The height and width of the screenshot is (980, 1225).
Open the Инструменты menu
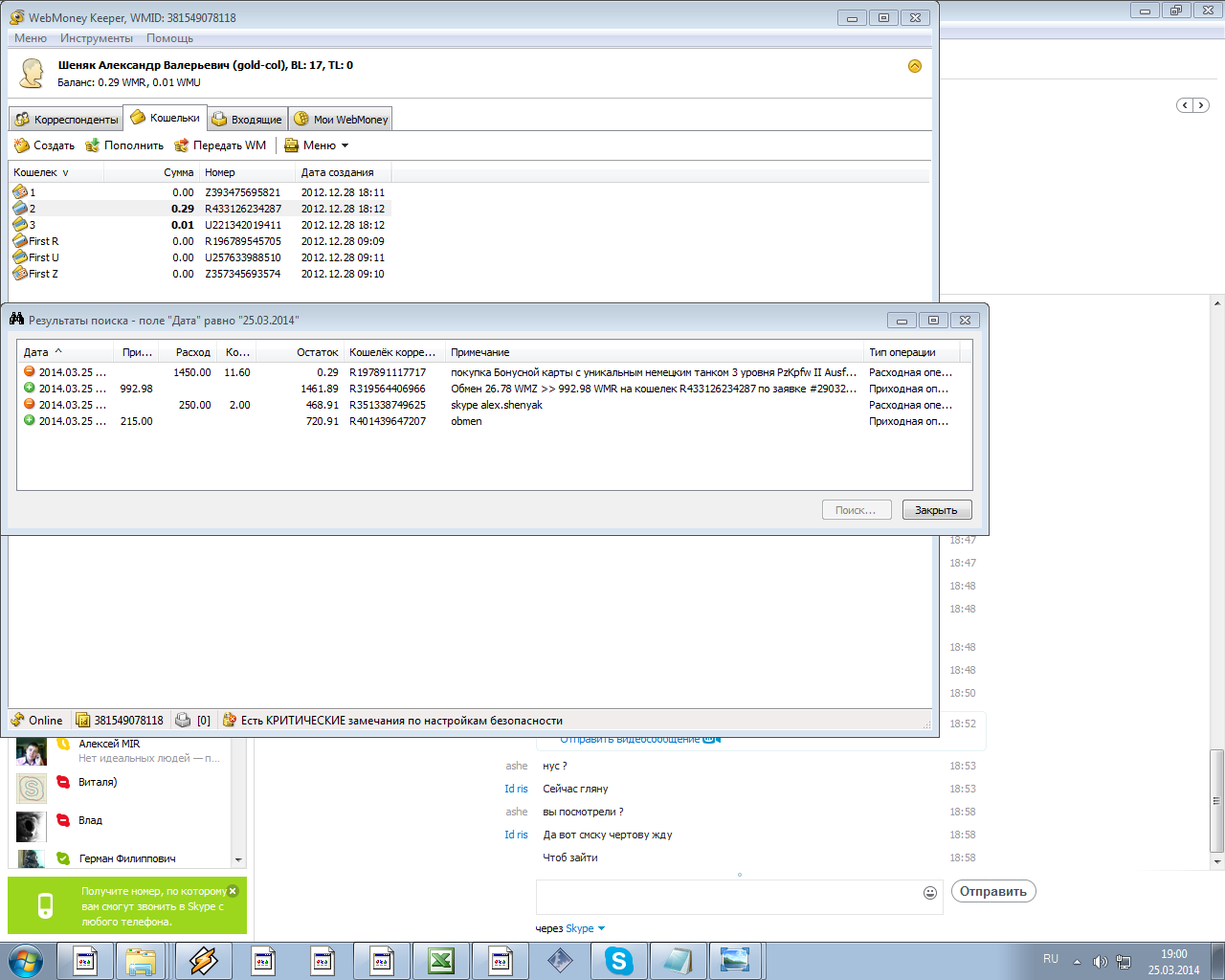click(97, 38)
